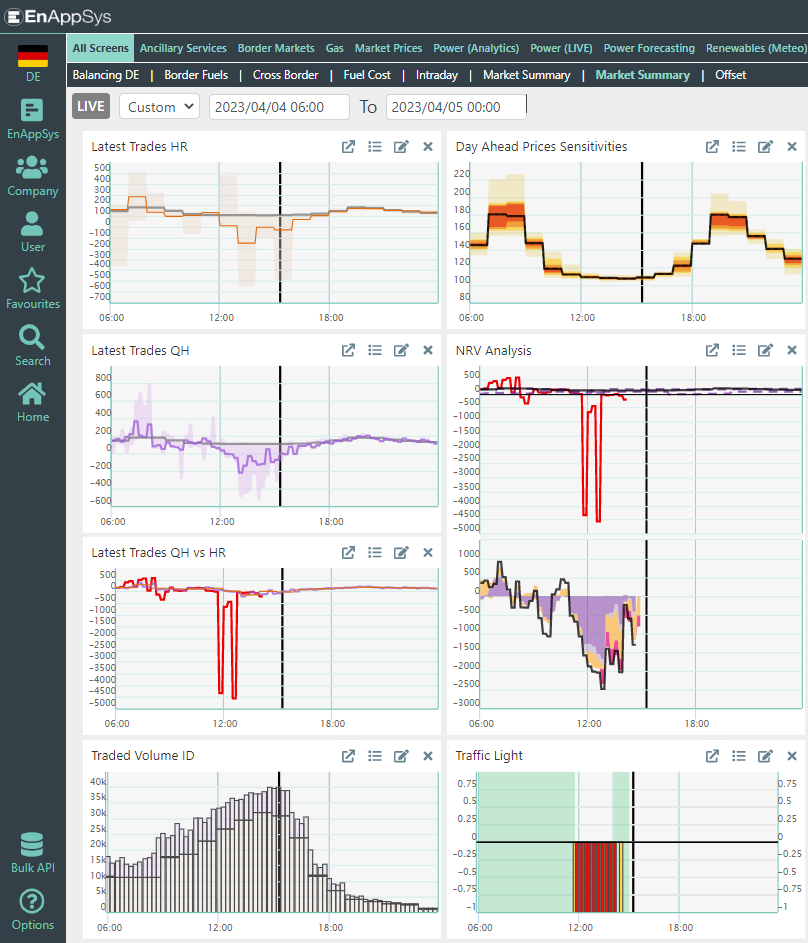Edit the Latest Trades QH panel
Viewport: 808px width, 943px height.
point(401,350)
